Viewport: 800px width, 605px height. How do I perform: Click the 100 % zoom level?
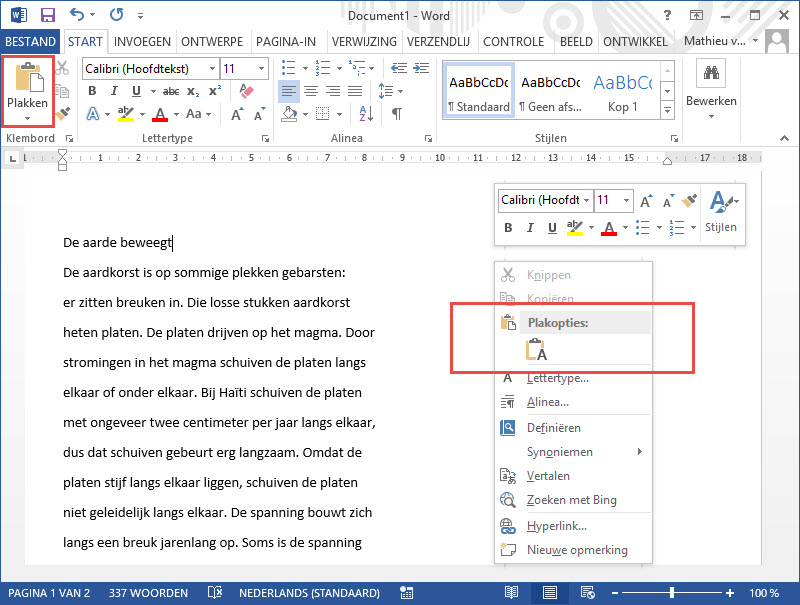click(764, 593)
